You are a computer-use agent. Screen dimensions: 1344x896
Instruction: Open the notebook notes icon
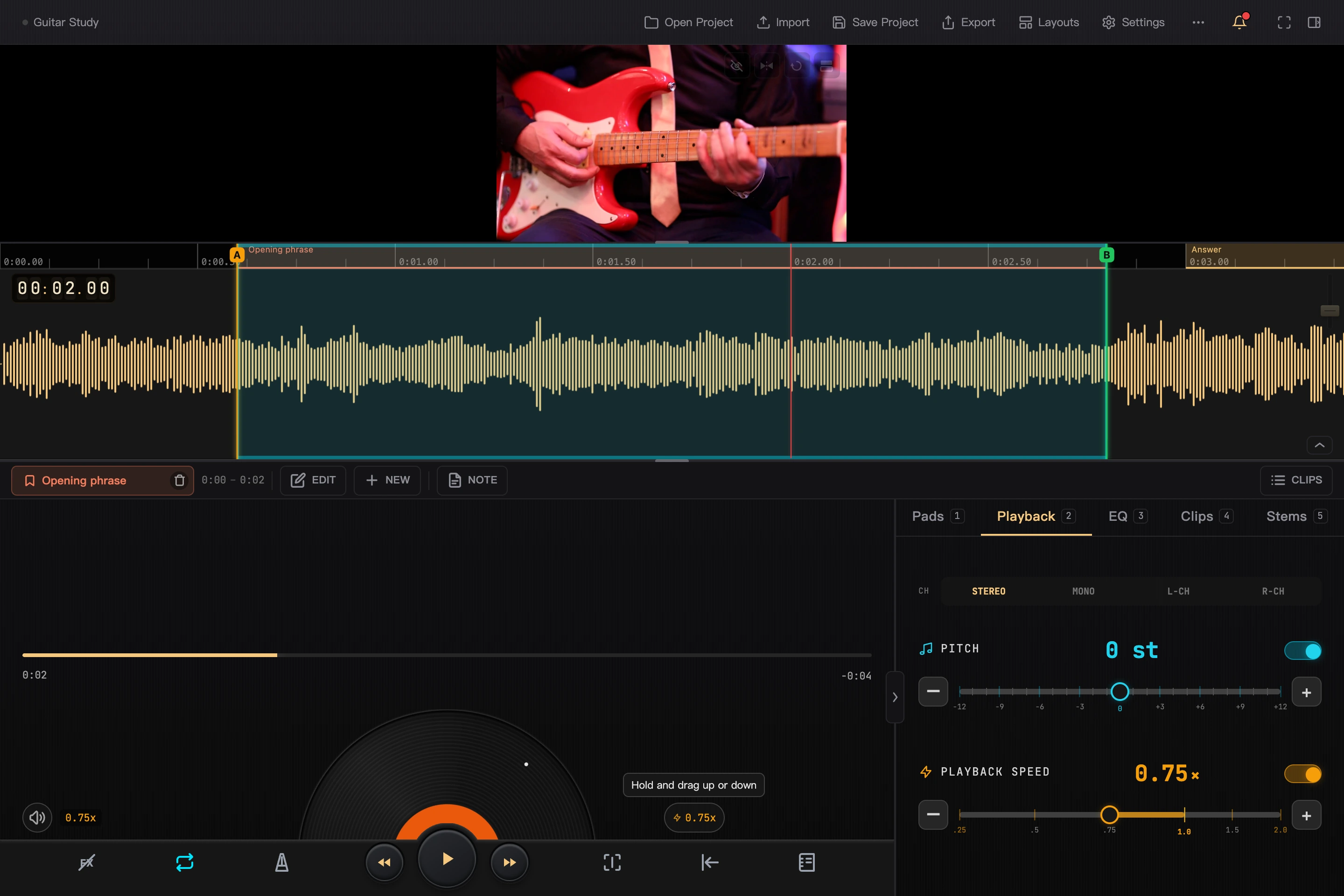click(x=806, y=862)
